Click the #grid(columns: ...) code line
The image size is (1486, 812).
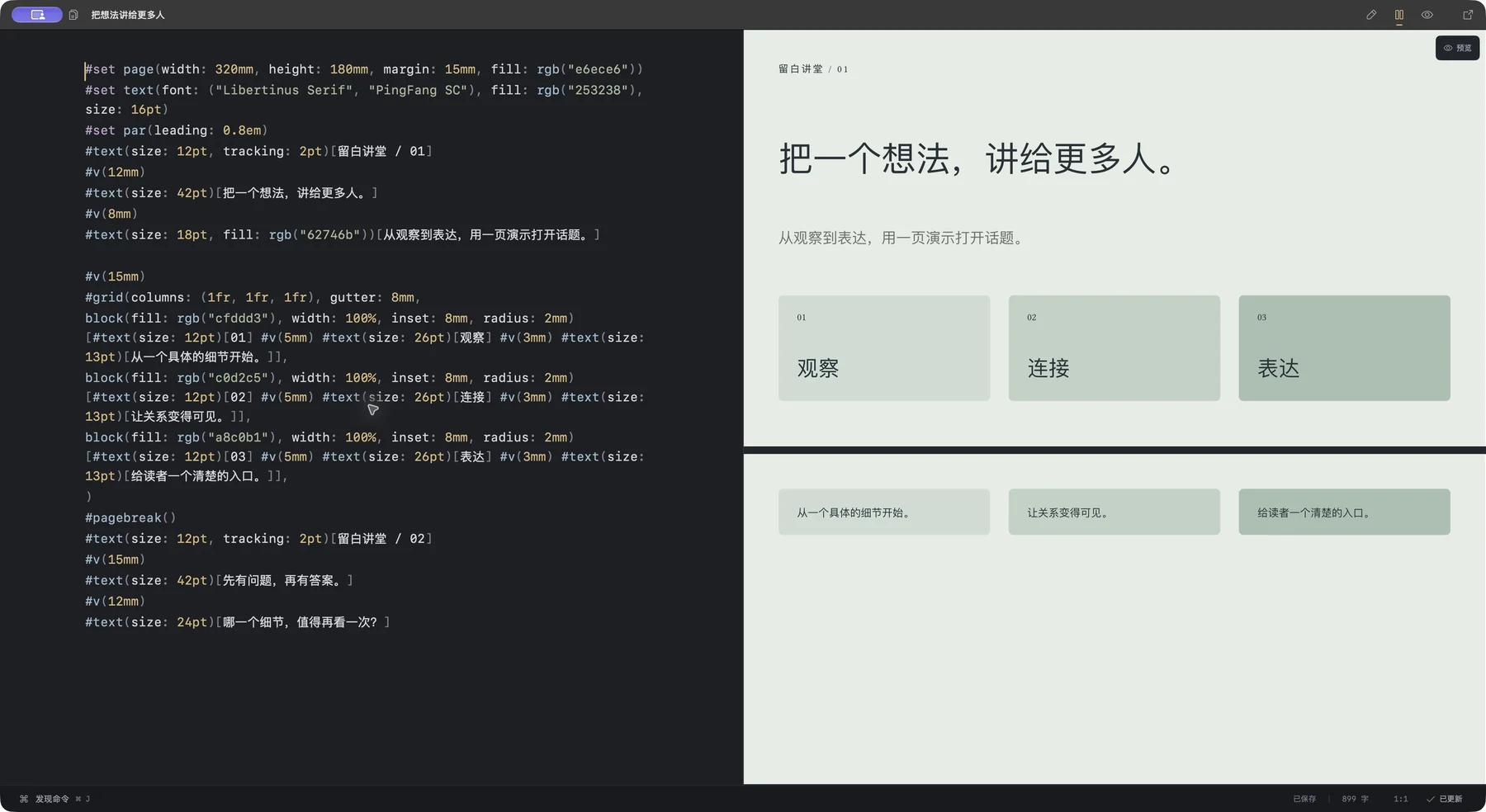(x=253, y=297)
